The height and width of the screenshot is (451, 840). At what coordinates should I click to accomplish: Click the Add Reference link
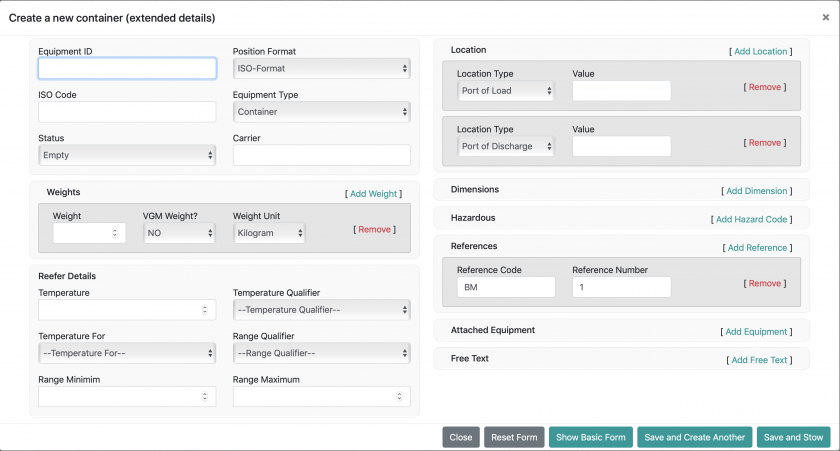pyautogui.click(x=757, y=247)
